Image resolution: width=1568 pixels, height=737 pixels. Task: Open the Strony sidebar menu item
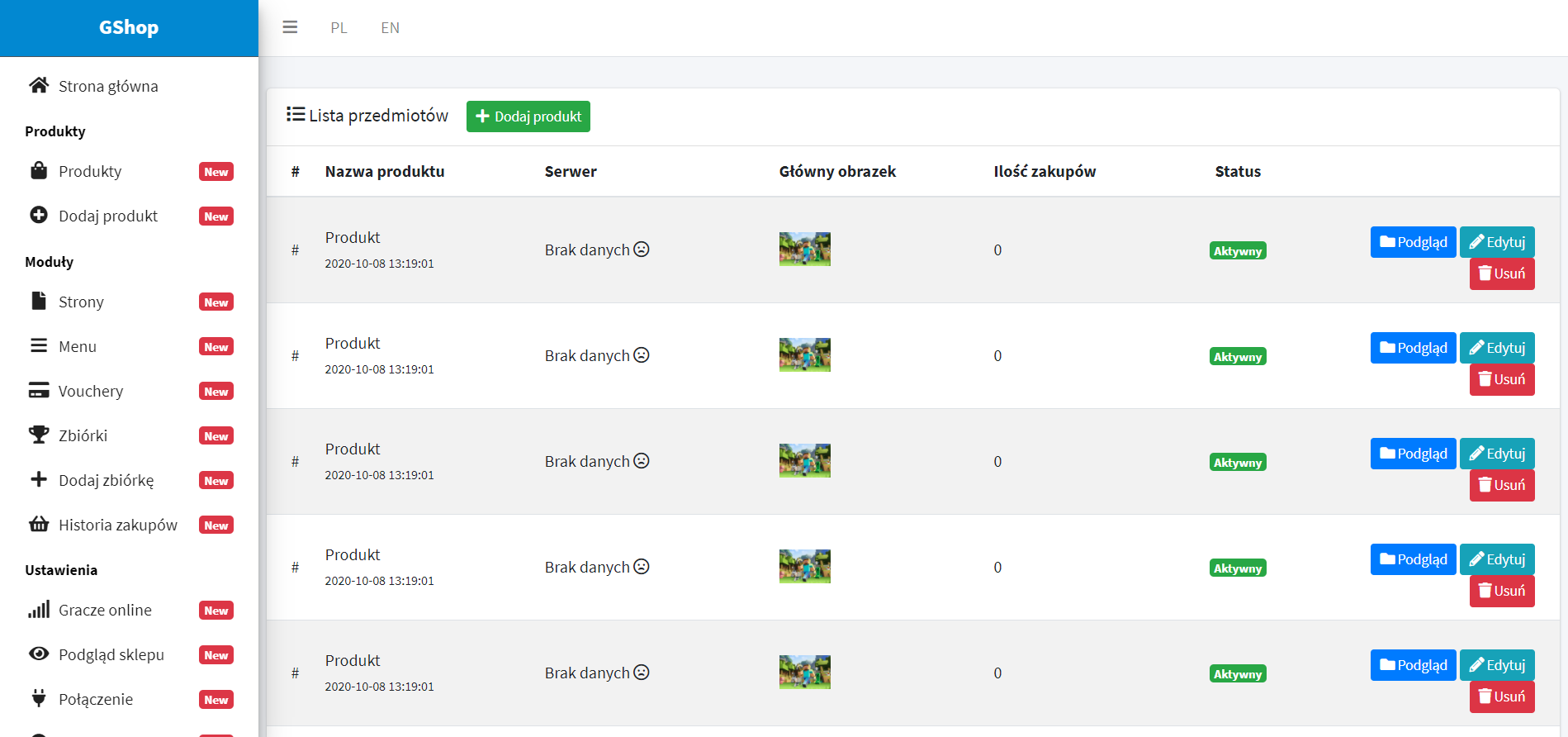(x=81, y=302)
